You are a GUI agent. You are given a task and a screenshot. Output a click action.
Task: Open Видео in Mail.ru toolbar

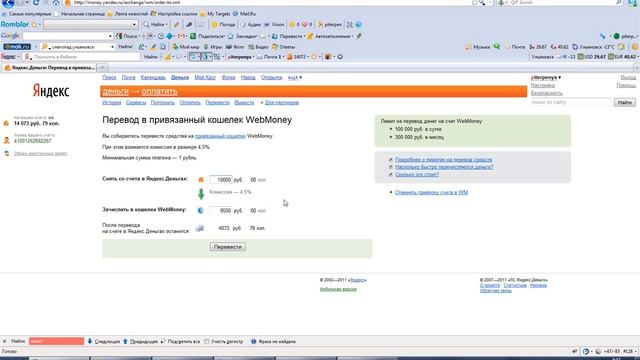[258, 47]
